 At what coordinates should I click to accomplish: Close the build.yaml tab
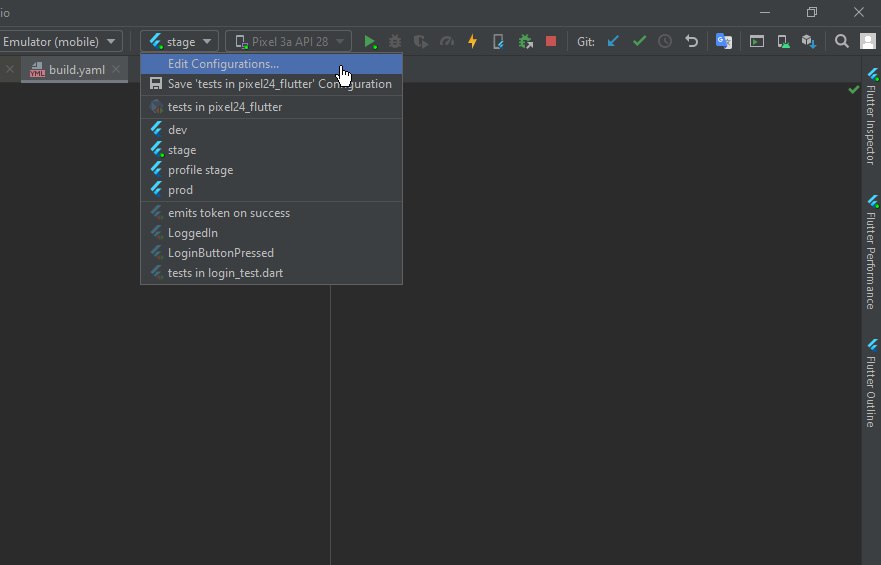[116, 69]
